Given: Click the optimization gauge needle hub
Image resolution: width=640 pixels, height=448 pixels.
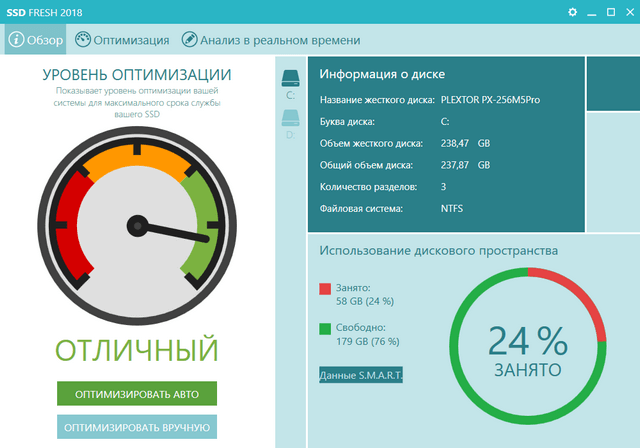Looking at the screenshot, I should click(138, 223).
